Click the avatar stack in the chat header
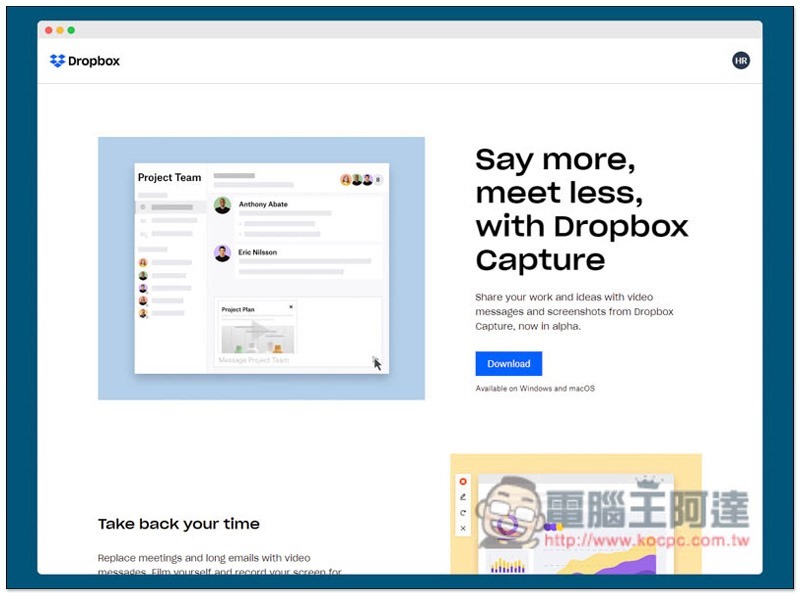The image size is (800, 596). (x=358, y=178)
